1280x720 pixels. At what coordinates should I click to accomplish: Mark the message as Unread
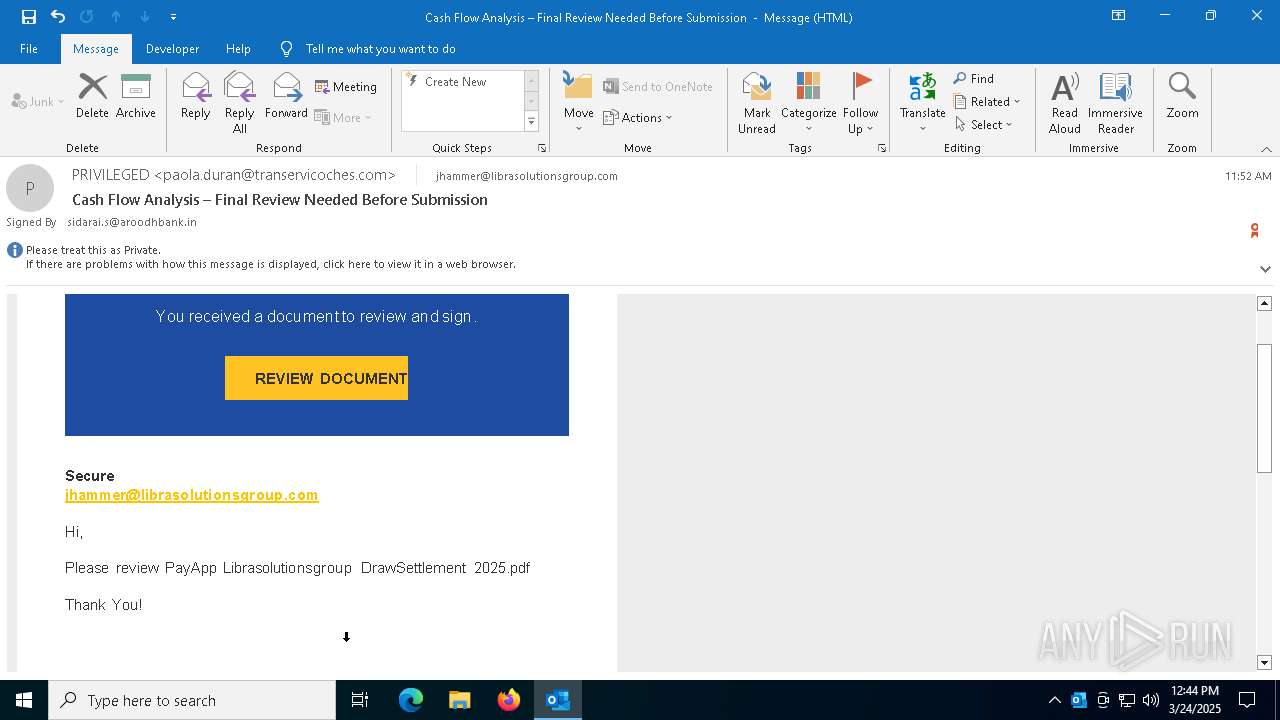coord(757,102)
